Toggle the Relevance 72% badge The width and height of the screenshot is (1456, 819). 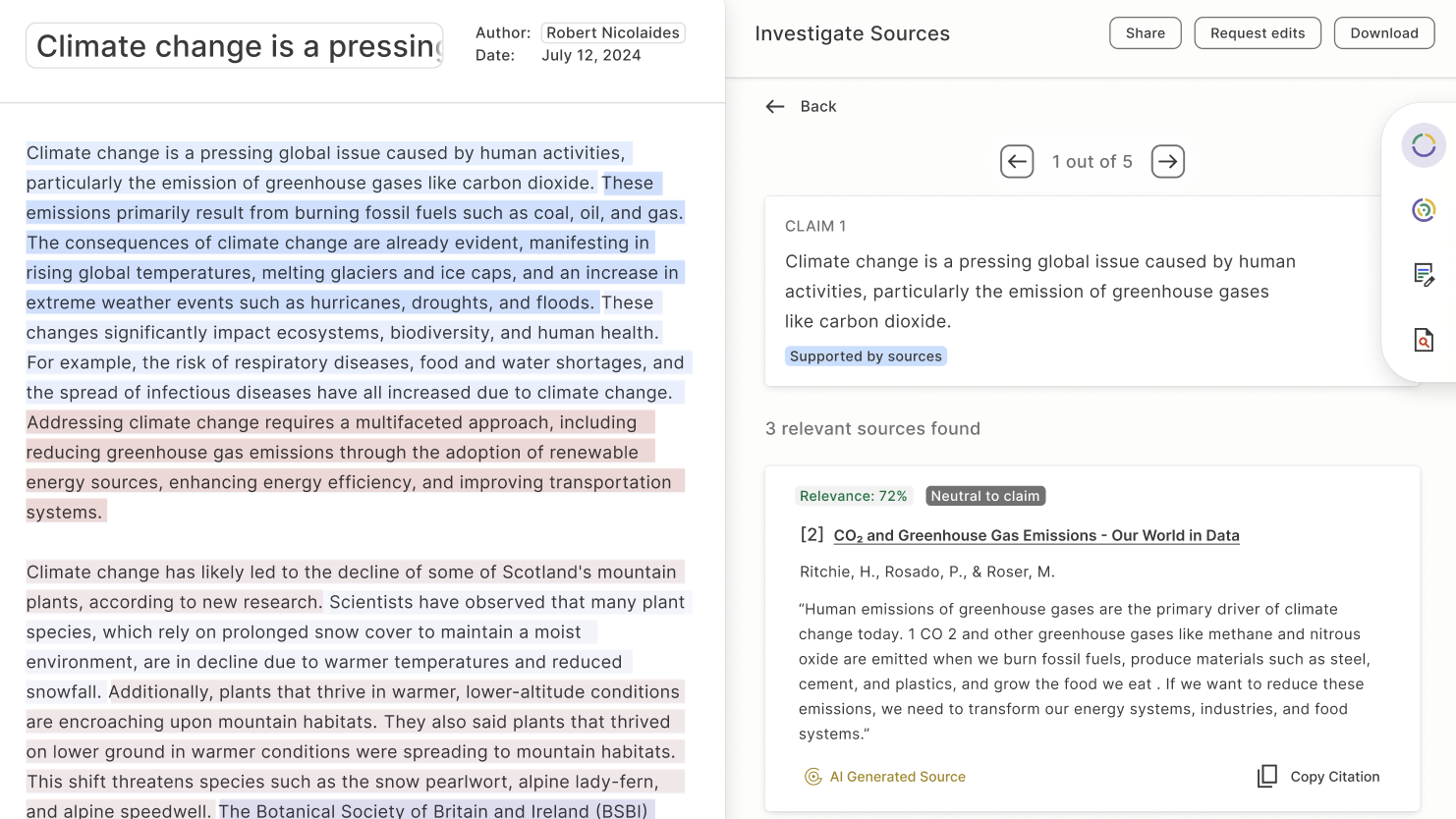854,496
